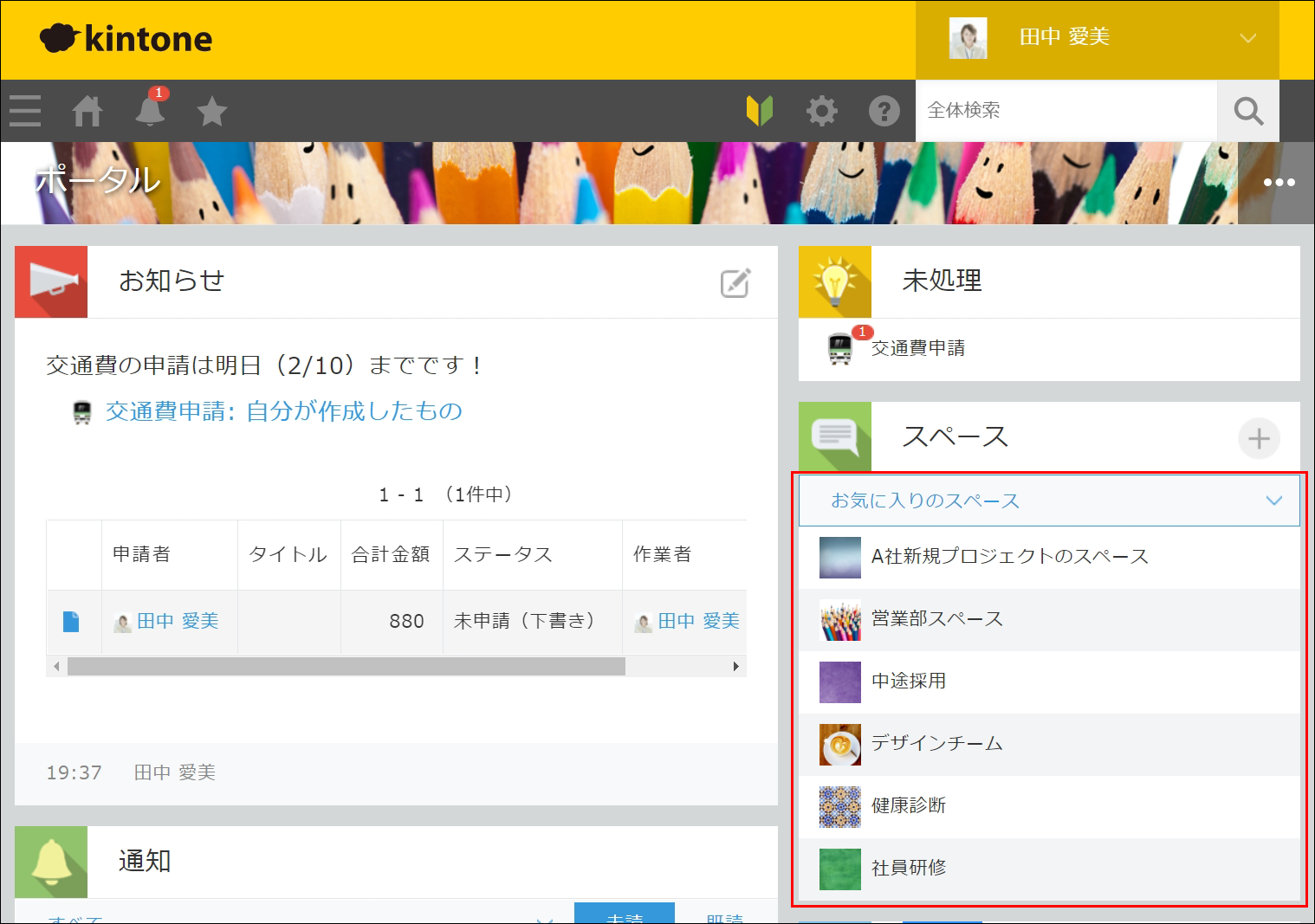Create a new space with plus button
Image resolution: width=1315 pixels, height=924 pixels.
1258,438
